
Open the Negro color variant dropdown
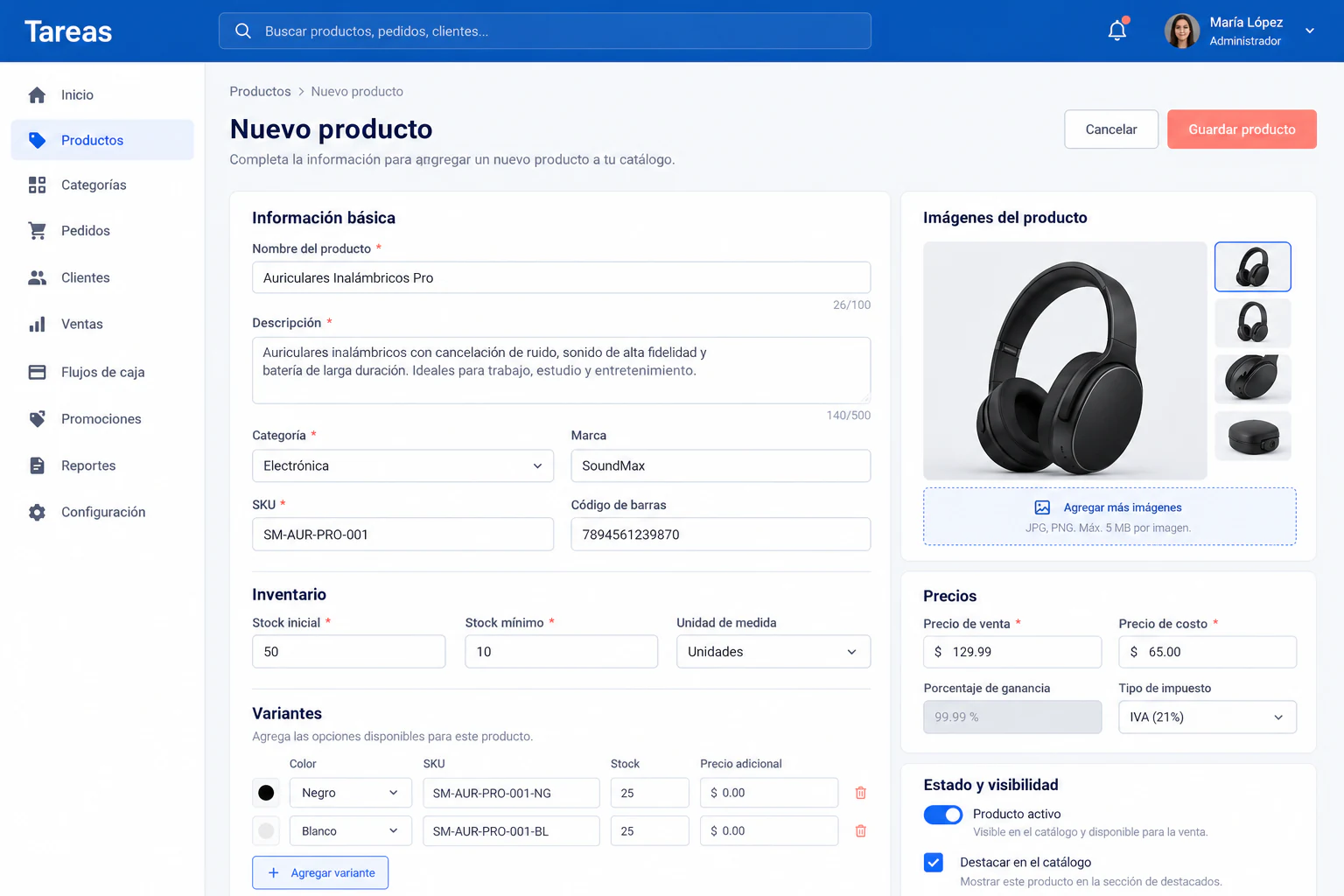(351, 793)
